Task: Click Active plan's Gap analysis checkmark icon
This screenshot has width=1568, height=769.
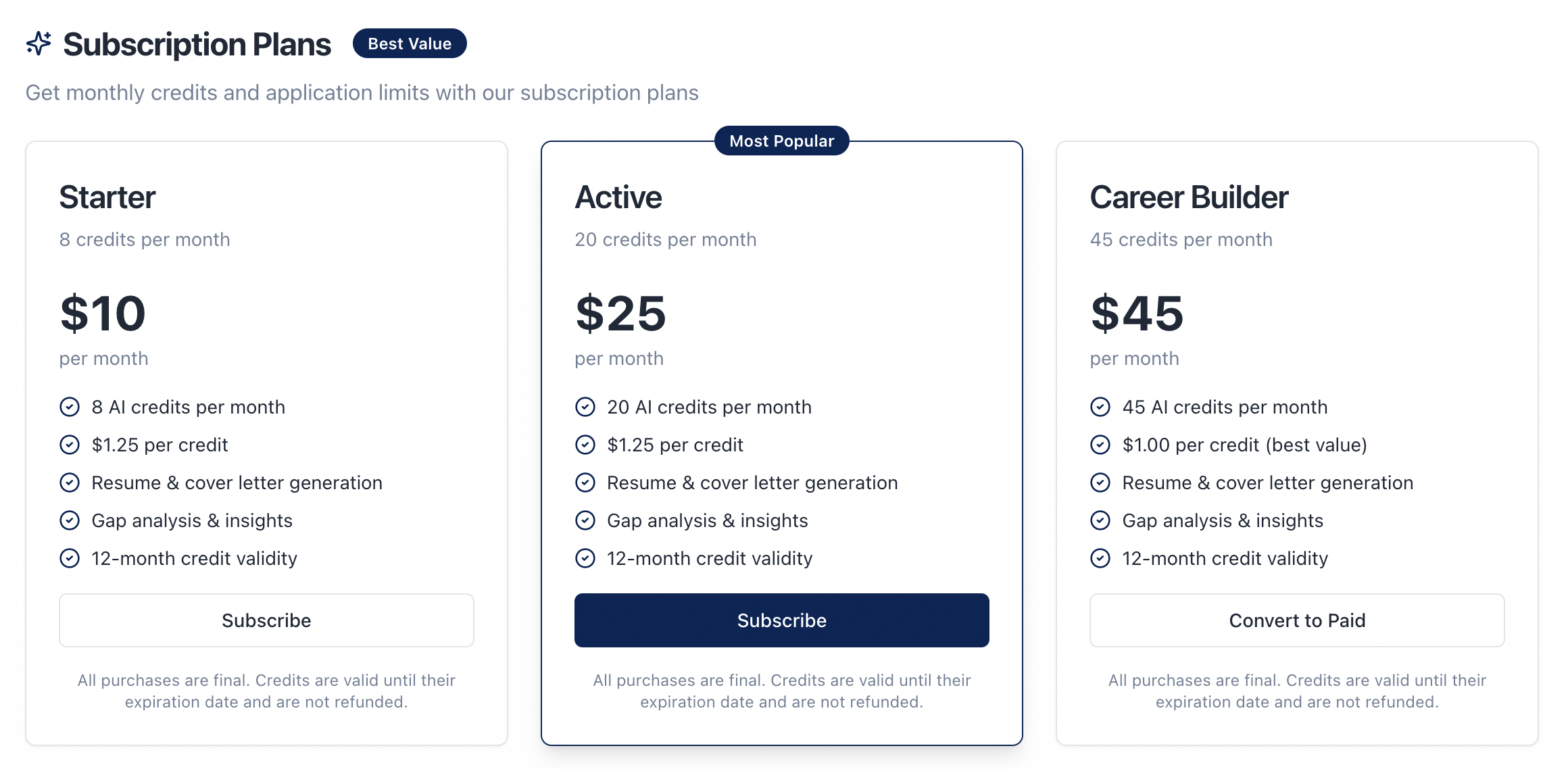Action: pyautogui.click(x=585, y=520)
